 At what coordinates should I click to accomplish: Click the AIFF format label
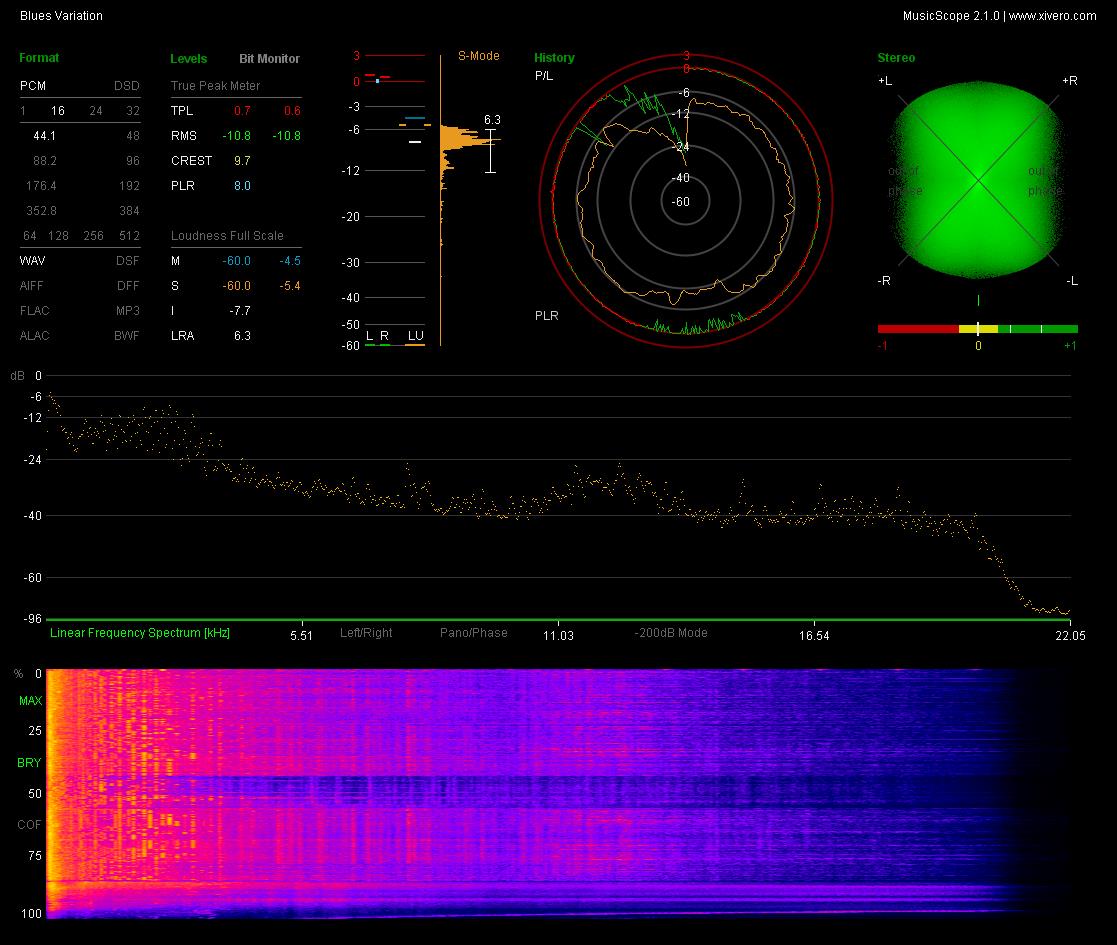pyautogui.click(x=31, y=286)
